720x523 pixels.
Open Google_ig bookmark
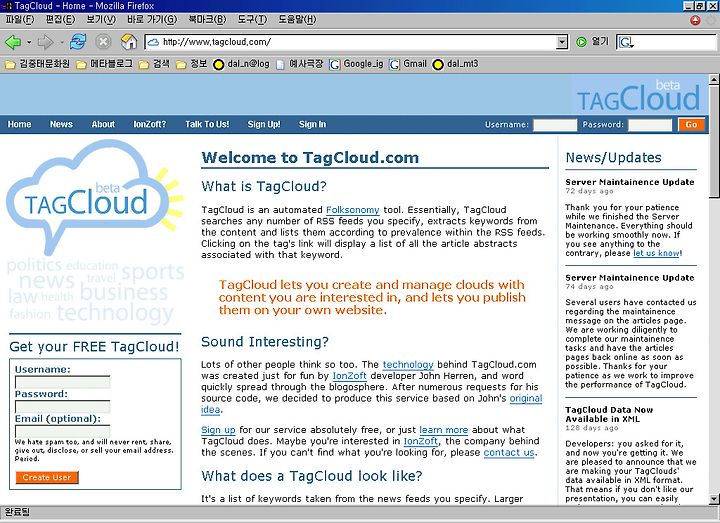tap(356, 64)
